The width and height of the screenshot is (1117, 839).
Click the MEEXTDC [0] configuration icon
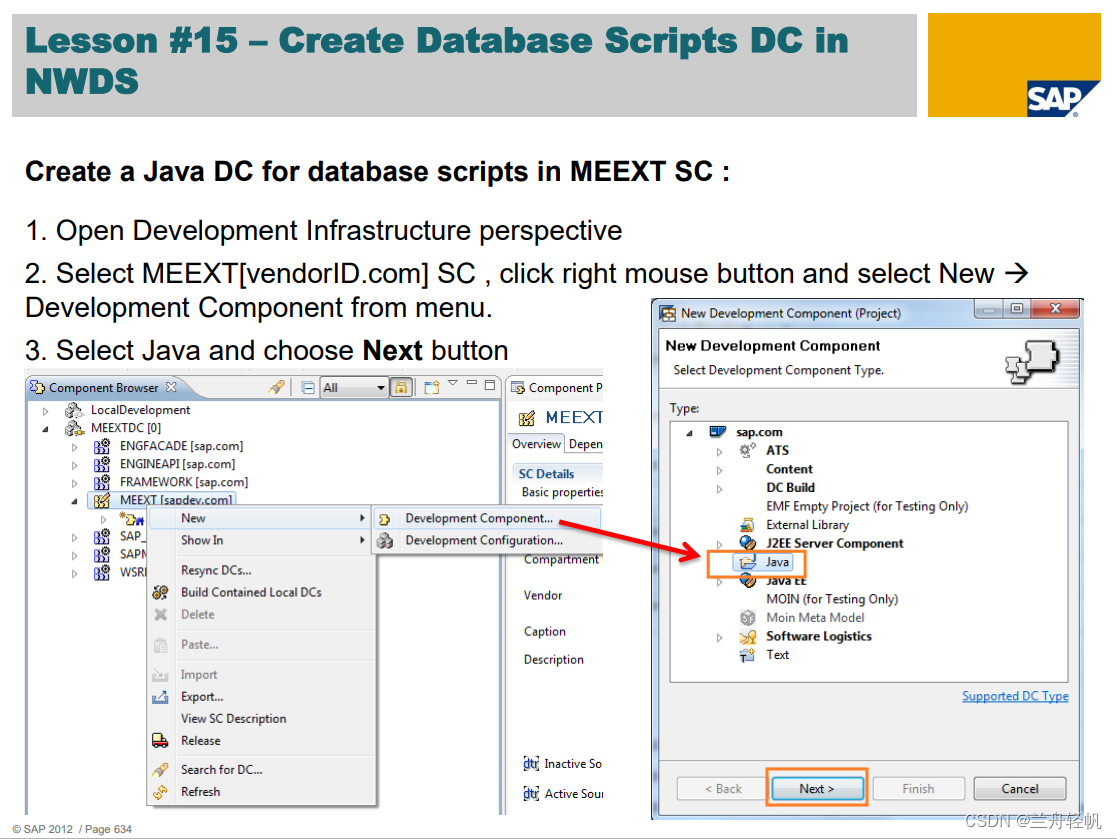74,427
